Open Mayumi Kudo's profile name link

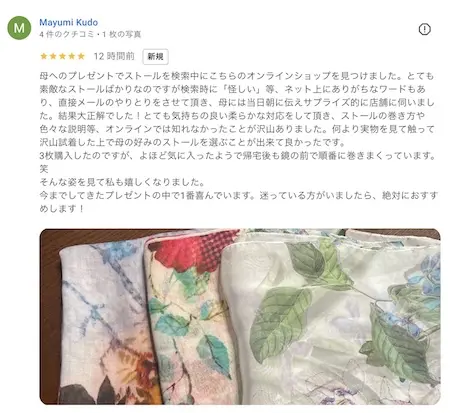coord(69,22)
